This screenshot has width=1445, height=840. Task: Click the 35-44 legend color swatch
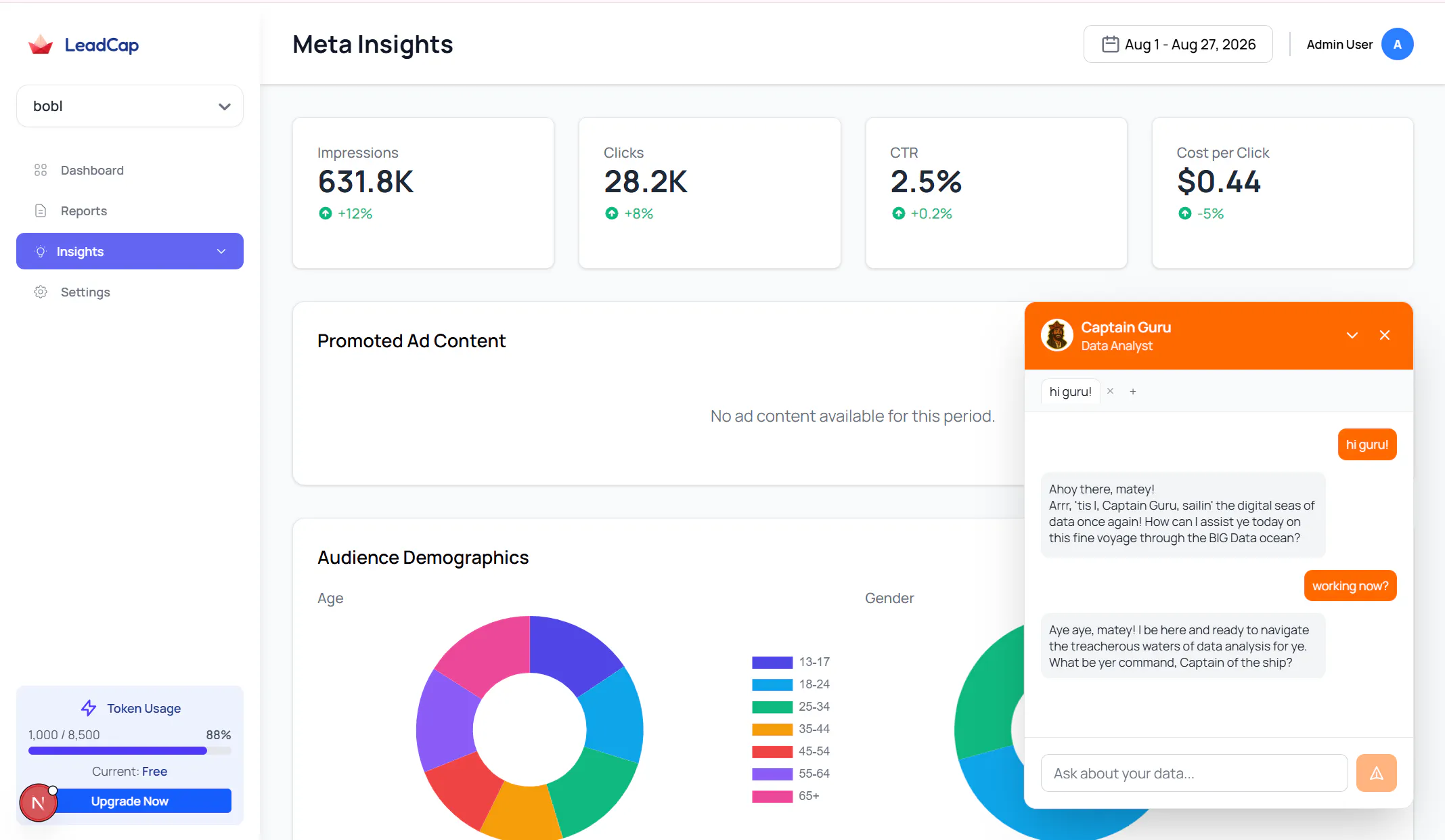click(x=772, y=729)
